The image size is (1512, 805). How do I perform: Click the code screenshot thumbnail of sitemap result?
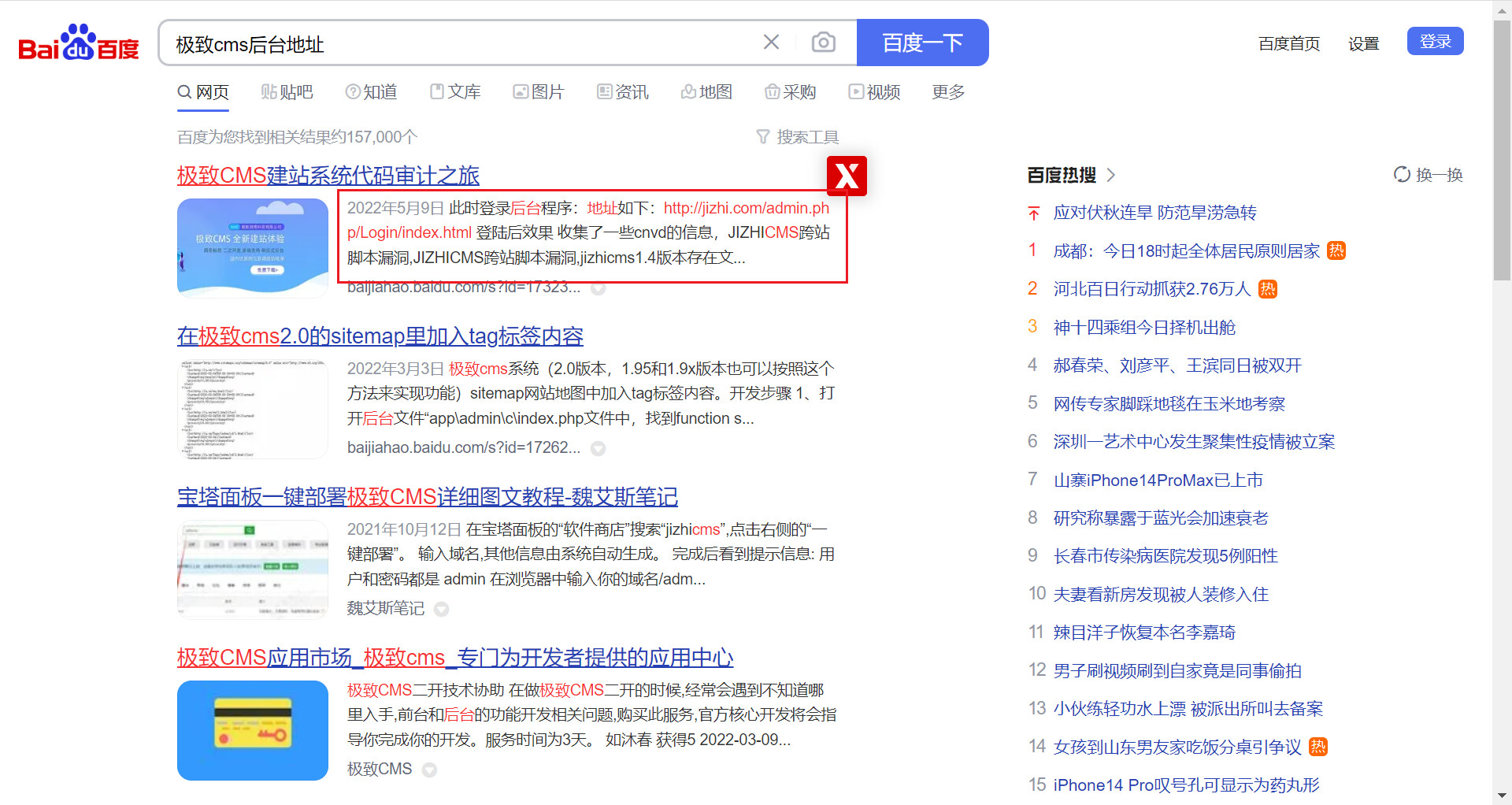click(x=253, y=409)
